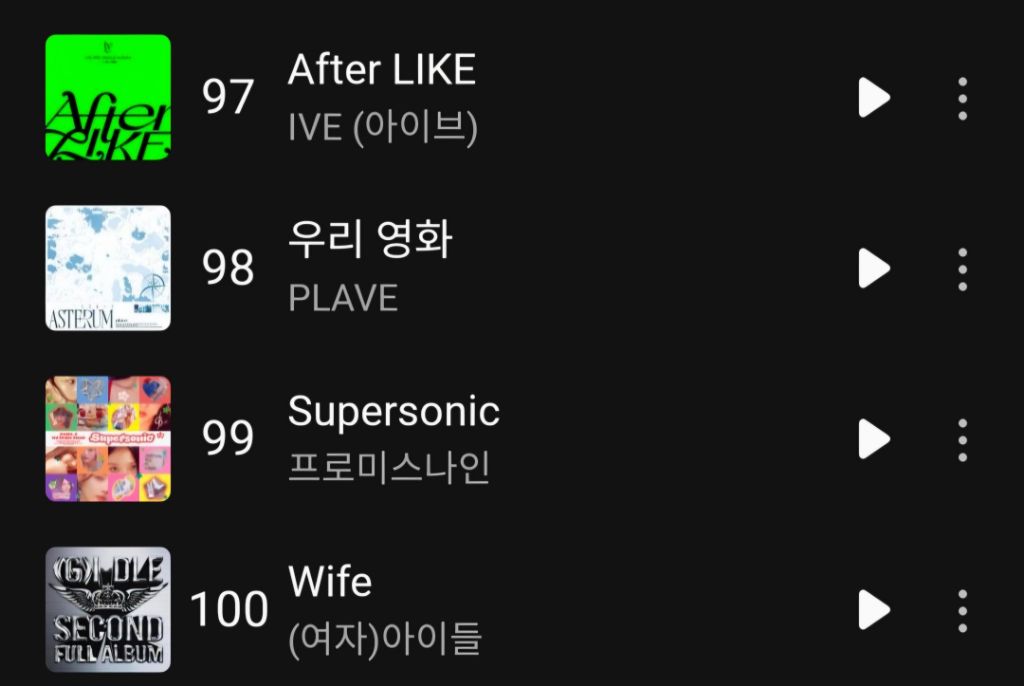
Task: Open the Supersonic song title
Action: coord(393,411)
